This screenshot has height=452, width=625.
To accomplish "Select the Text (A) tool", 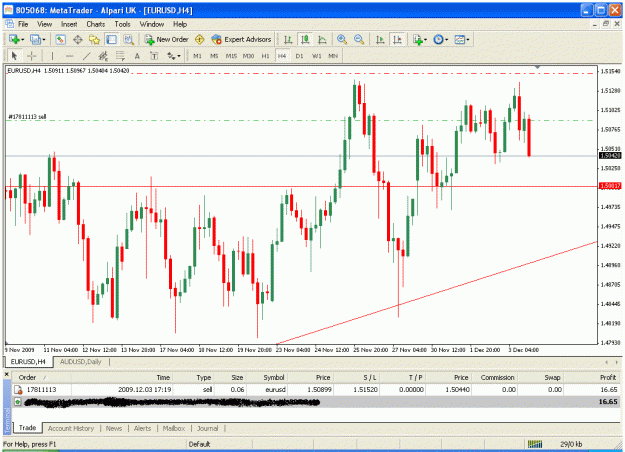I will coord(137,56).
